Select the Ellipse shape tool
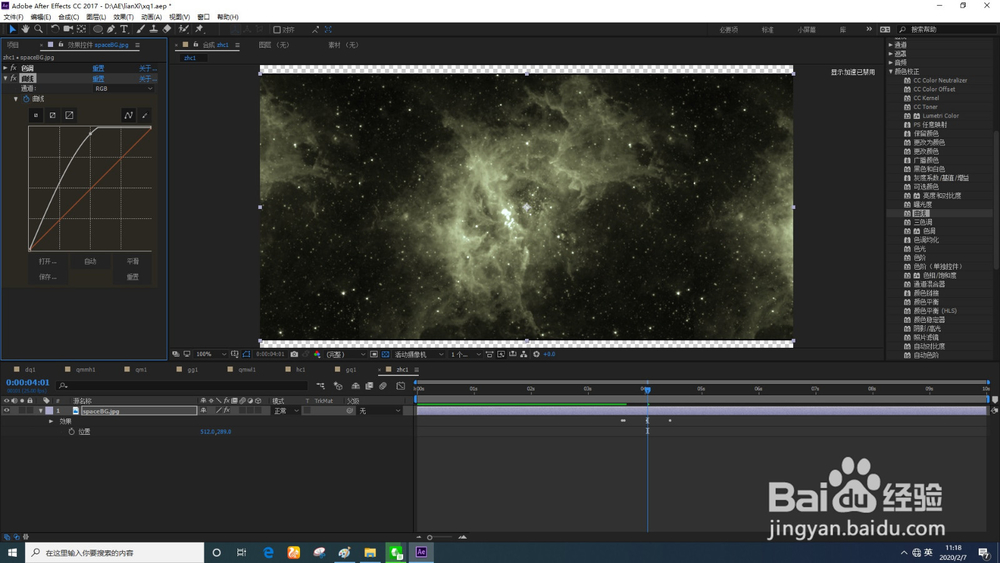This screenshot has width=1000, height=563. click(x=98, y=29)
